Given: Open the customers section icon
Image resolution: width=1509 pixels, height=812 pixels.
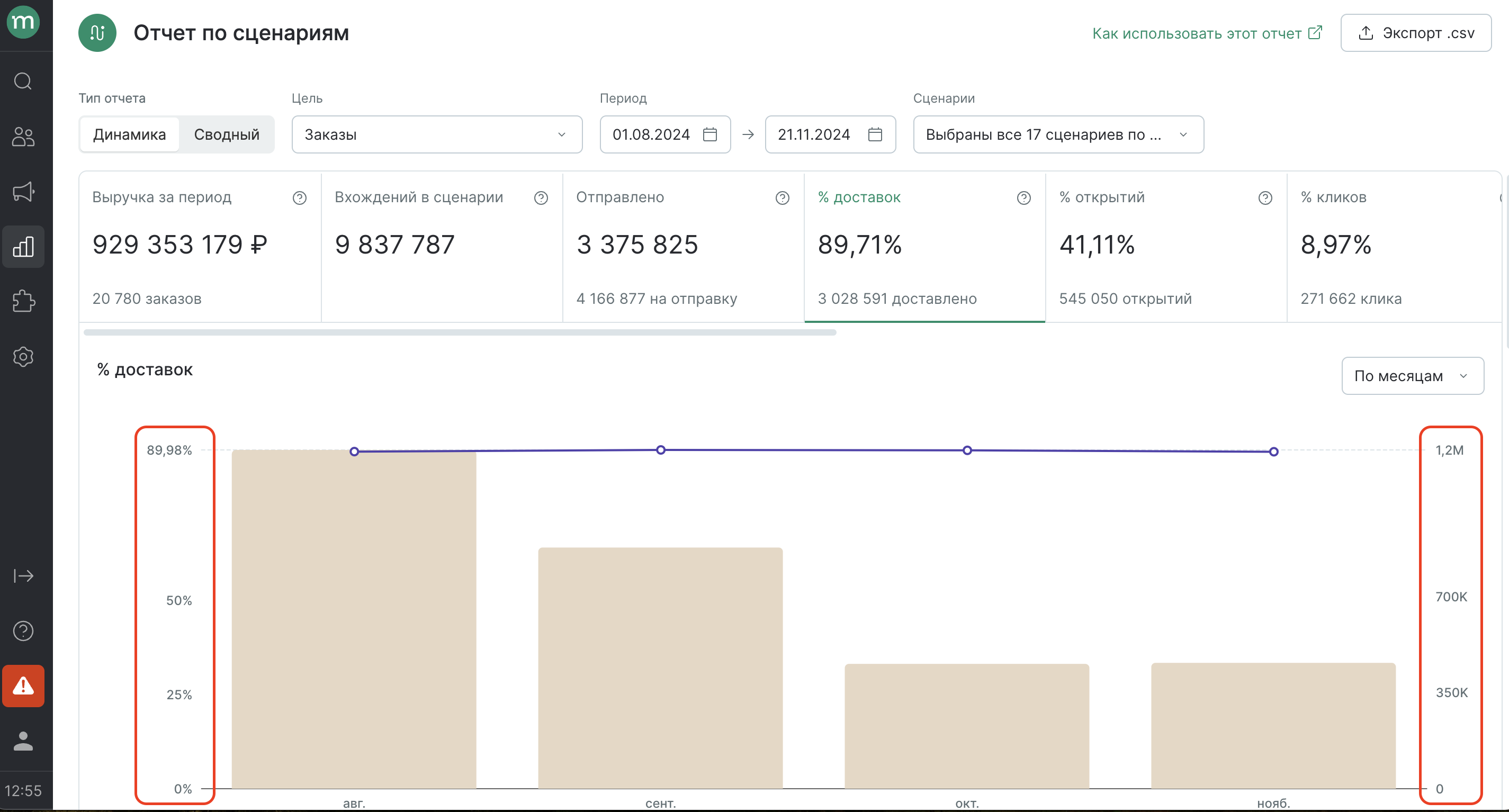Looking at the screenshot, I should (x=23, y=137).
